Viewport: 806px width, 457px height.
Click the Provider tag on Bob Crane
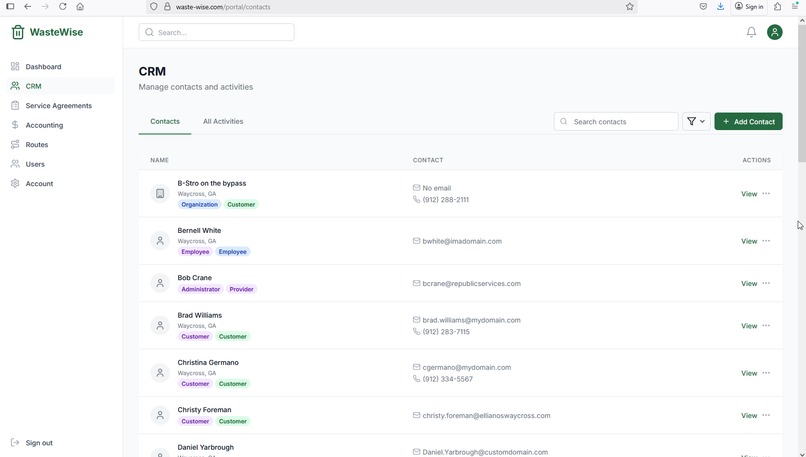coord(242,289)
